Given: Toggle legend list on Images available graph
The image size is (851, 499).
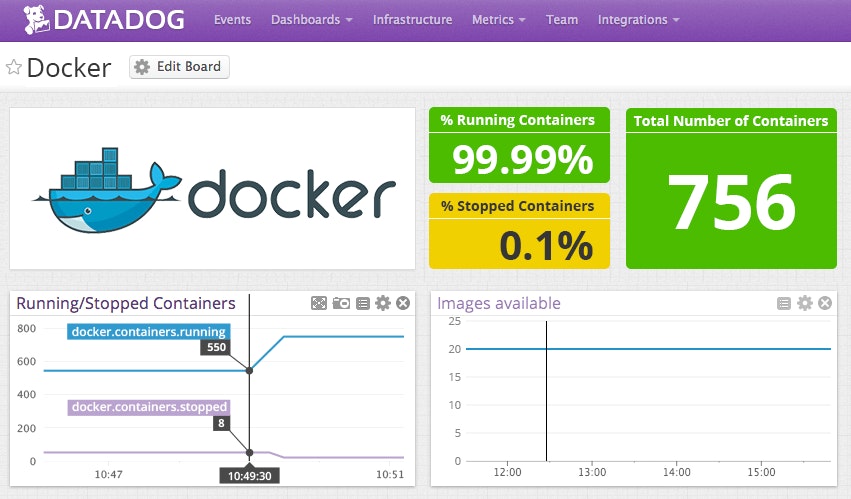Looking at the screenshot, I should click(784, 303).
